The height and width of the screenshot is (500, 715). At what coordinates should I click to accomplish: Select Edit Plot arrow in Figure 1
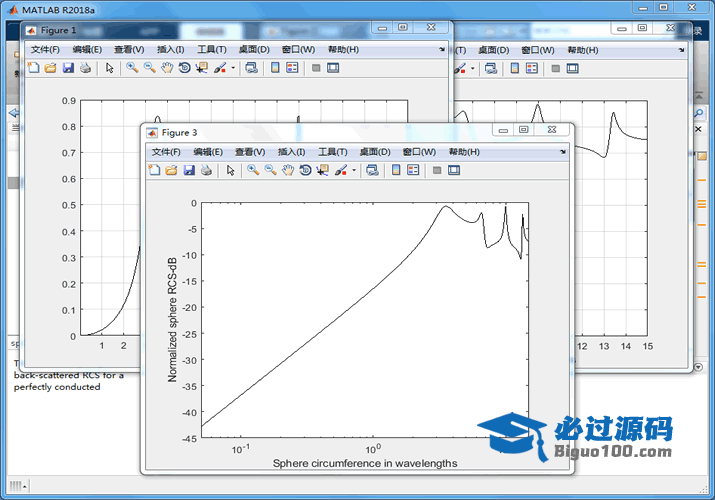pos(109,68)
